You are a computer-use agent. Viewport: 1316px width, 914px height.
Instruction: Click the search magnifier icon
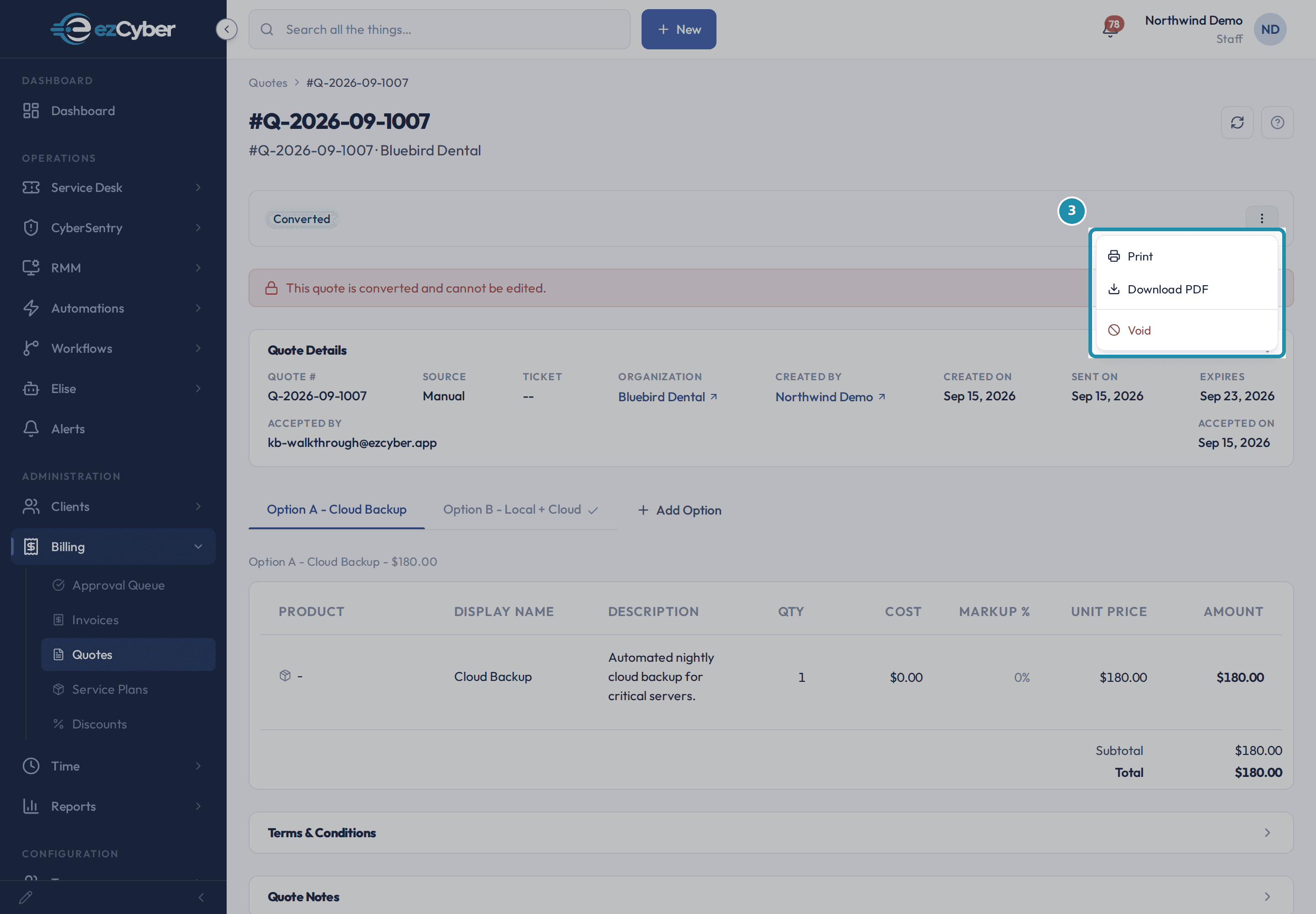(267, 29)
